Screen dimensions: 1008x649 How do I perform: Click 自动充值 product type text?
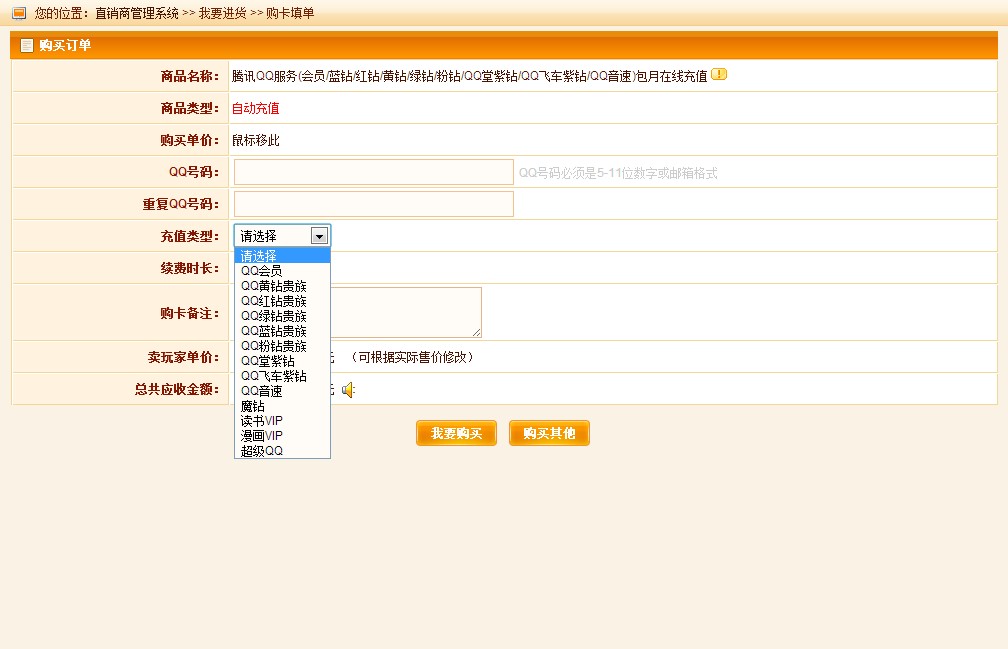point(256,108)
